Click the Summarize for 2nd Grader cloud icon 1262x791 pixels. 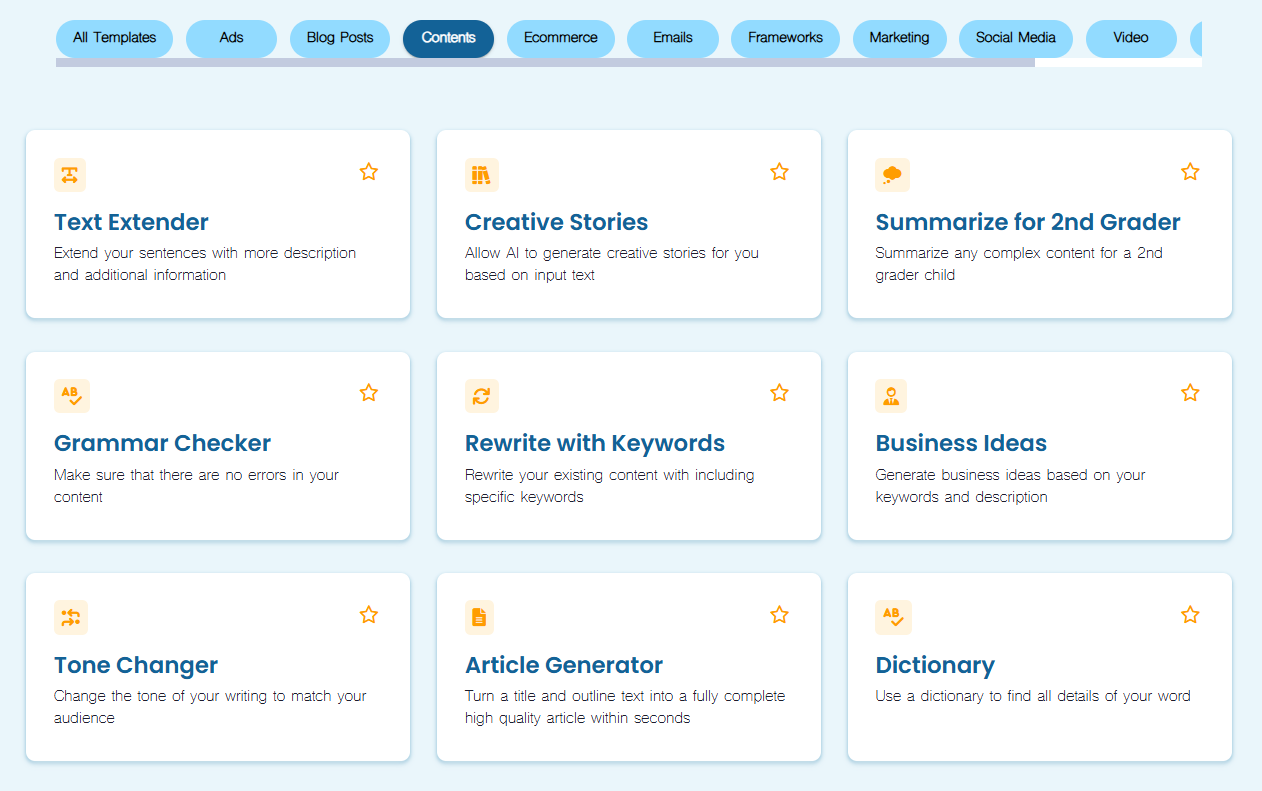[x=892, y=175]
